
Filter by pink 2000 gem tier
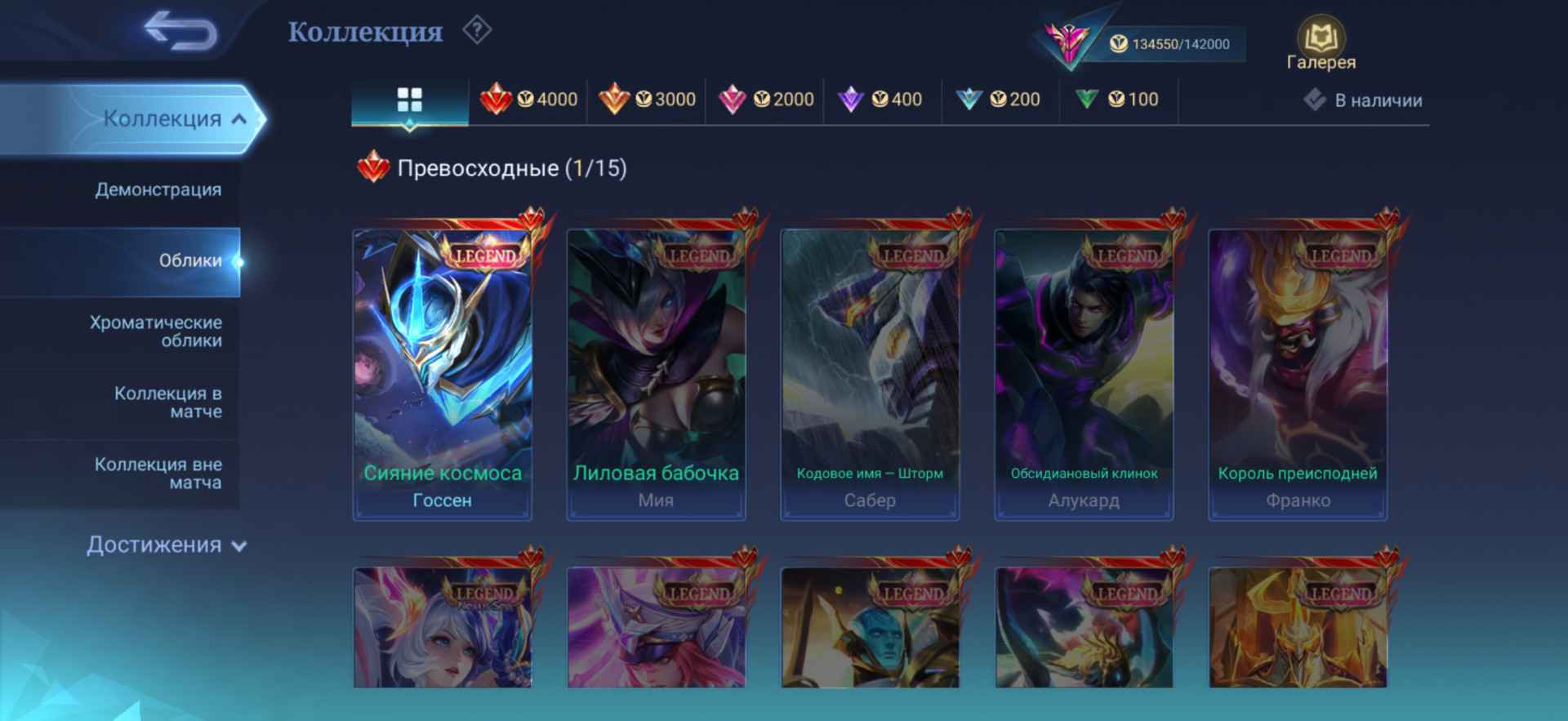click(x=765, y=100)
